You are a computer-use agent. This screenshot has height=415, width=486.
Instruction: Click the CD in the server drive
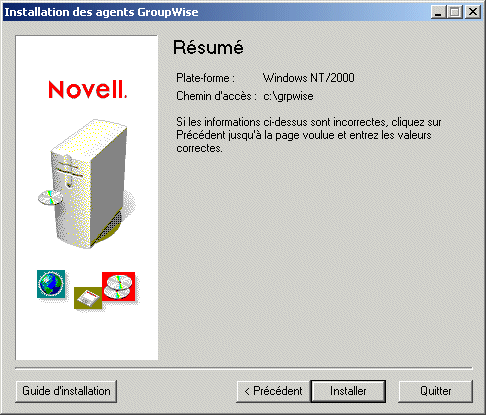pyautogui.click(x=50, y=197)
